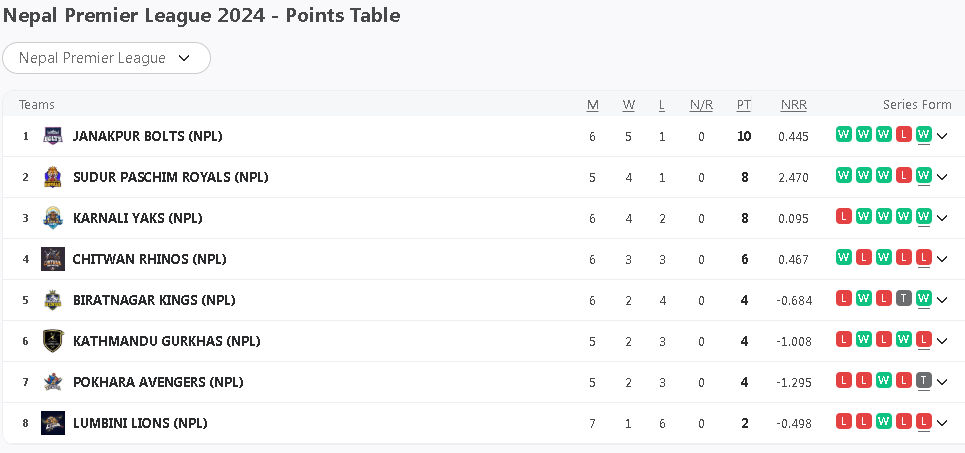
Task: Click the Karnali Yaks team logo
Action: (53, 218)
